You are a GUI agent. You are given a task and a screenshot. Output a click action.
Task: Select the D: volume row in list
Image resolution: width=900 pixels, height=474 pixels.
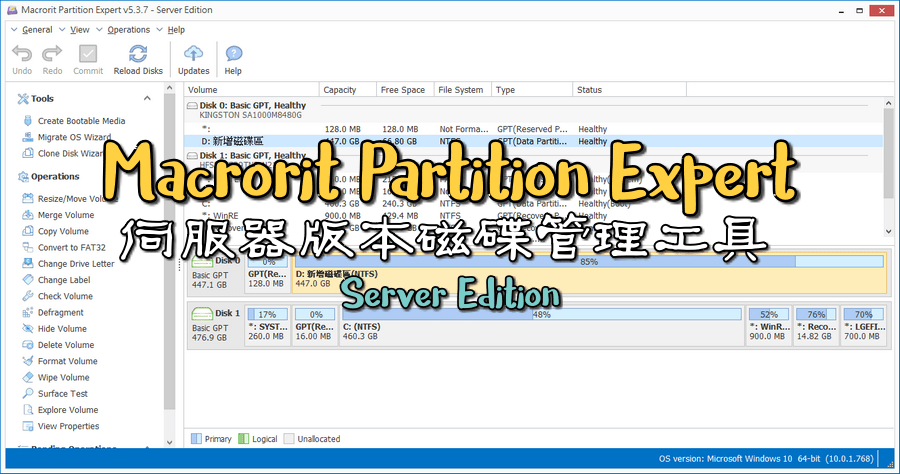click(x=534, y=141)
